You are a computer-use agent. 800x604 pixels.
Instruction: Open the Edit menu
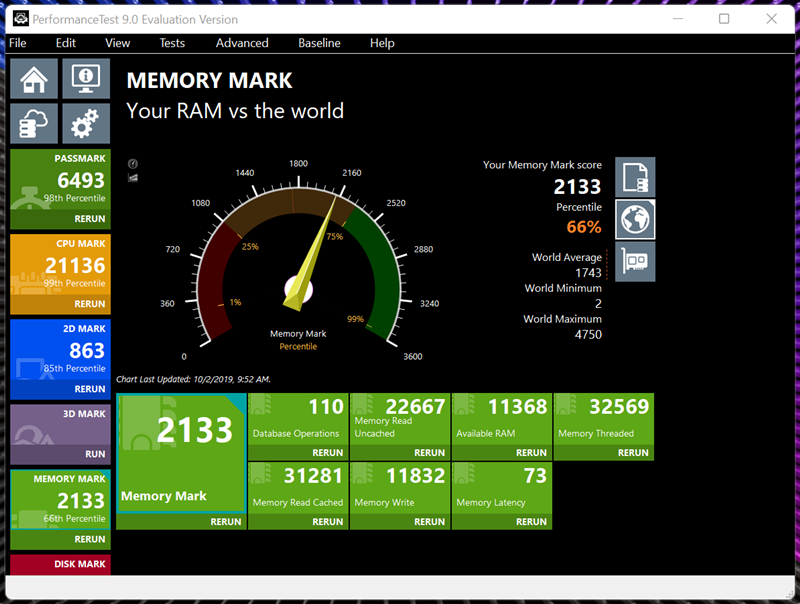coord(66,43)
